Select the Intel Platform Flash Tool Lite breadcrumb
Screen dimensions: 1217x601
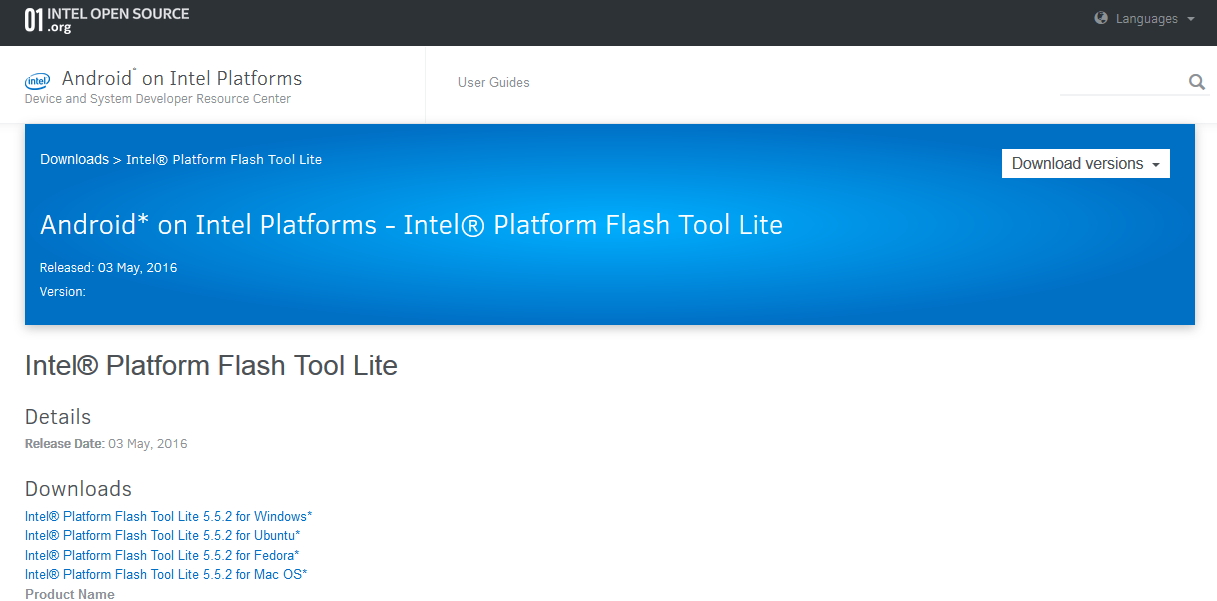tap(224, 159)
